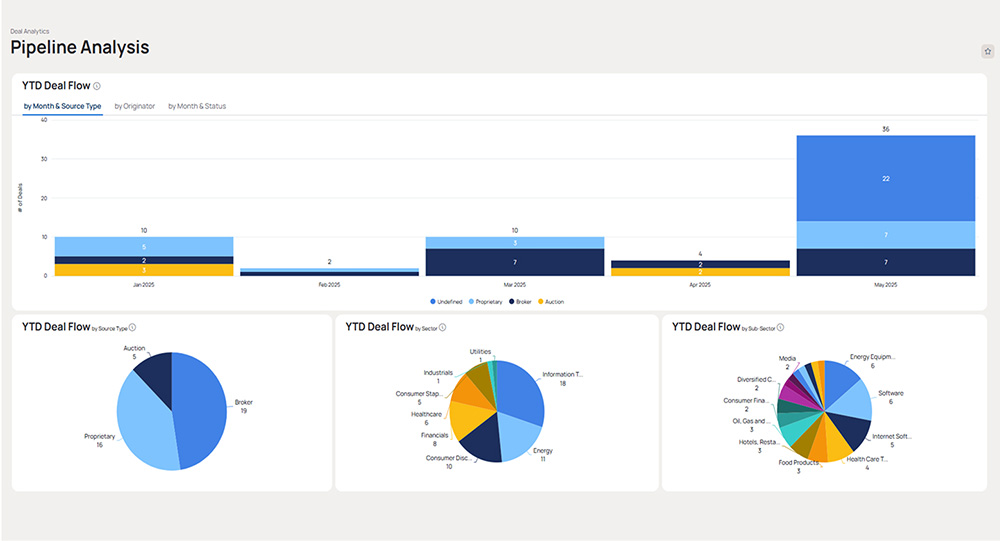
Task: Click the Deal Analytics breadcrumb link
Action: (x=29, y=31)
